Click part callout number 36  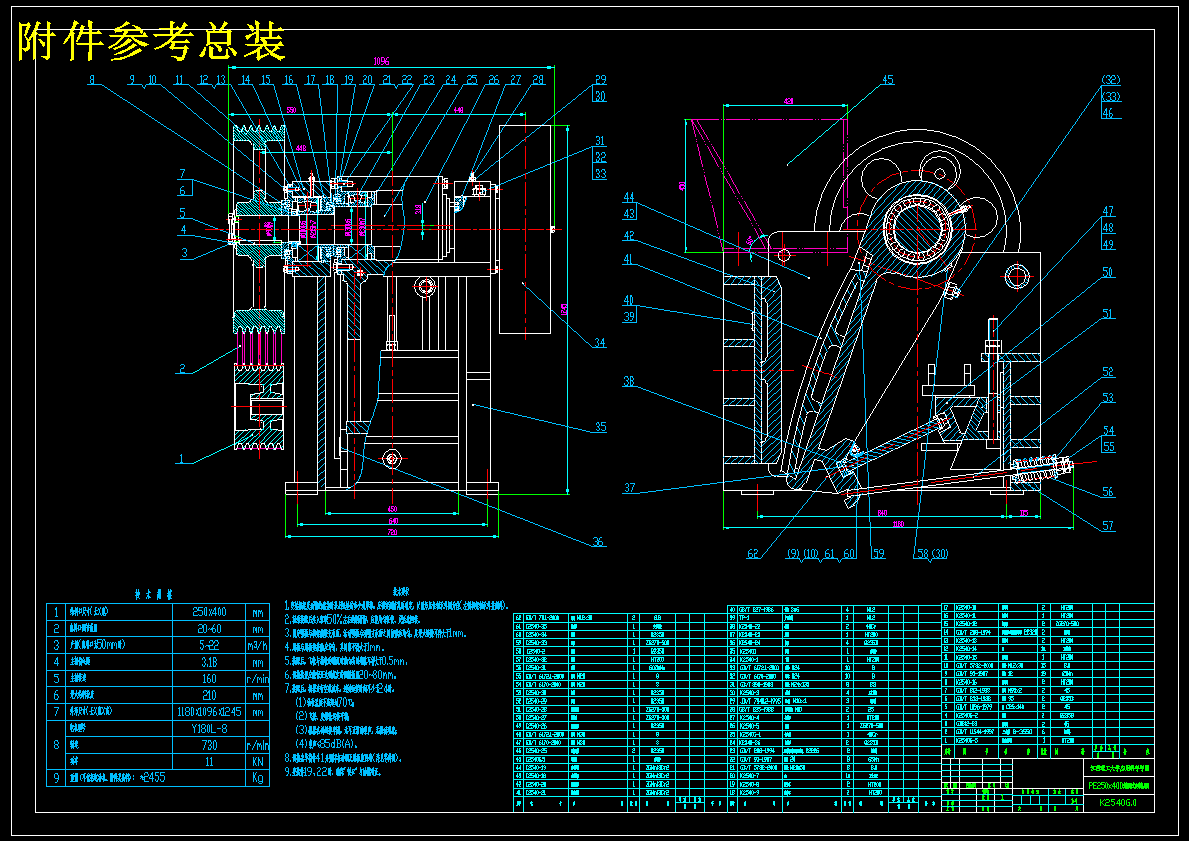(x=599, y=541)
